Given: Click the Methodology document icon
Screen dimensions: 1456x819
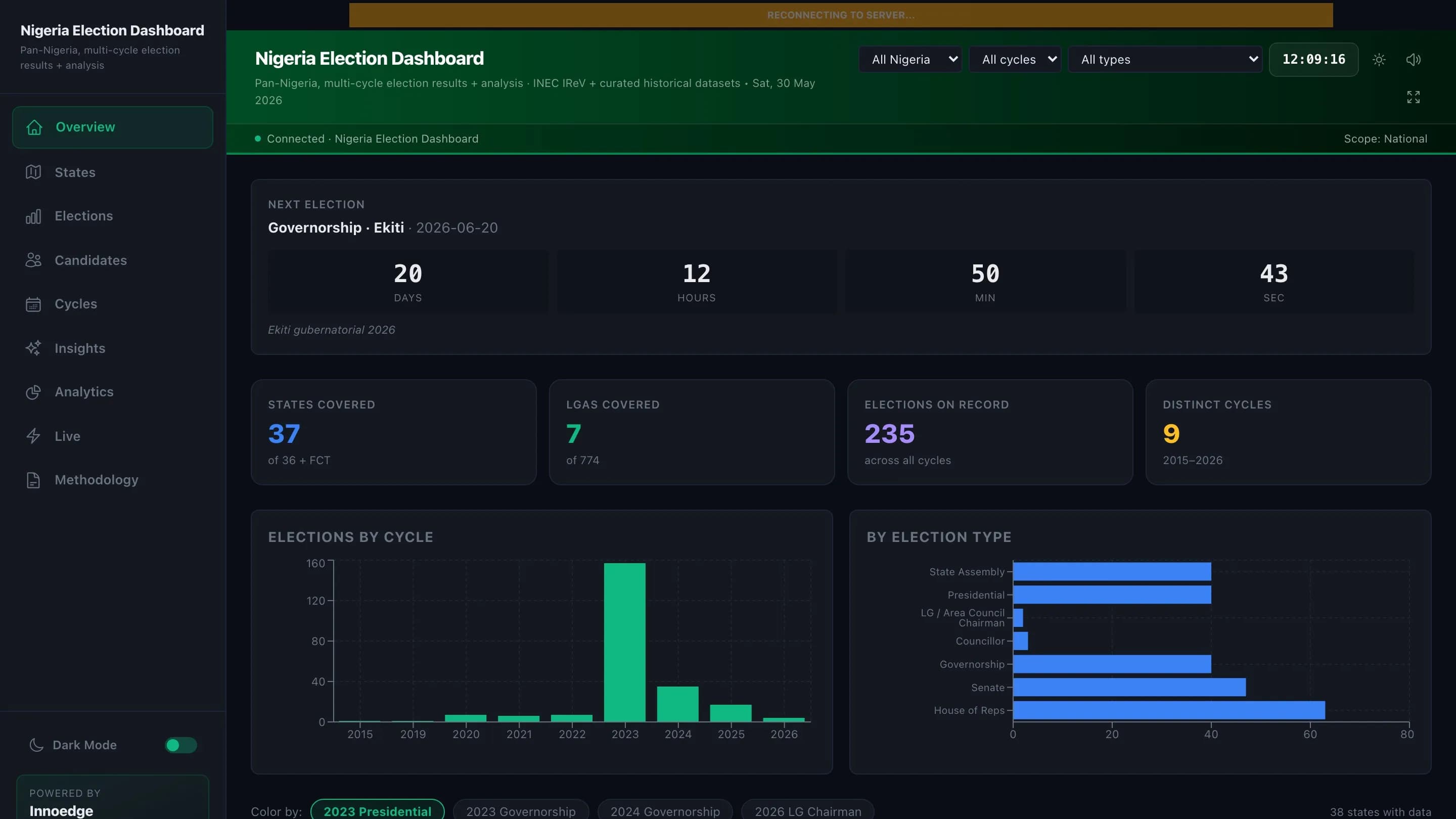Looking at the screenshot, I should pos(33,480).
